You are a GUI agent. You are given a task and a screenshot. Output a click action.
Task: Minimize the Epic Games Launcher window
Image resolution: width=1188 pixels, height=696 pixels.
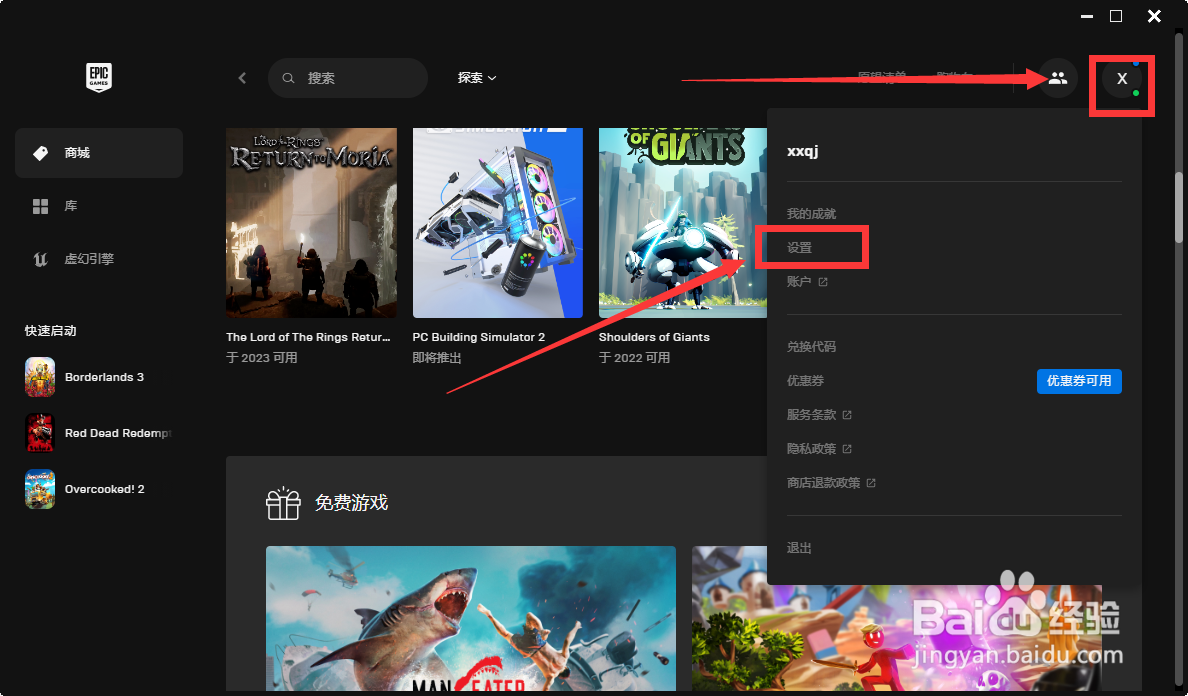[x=1087, y=16]
